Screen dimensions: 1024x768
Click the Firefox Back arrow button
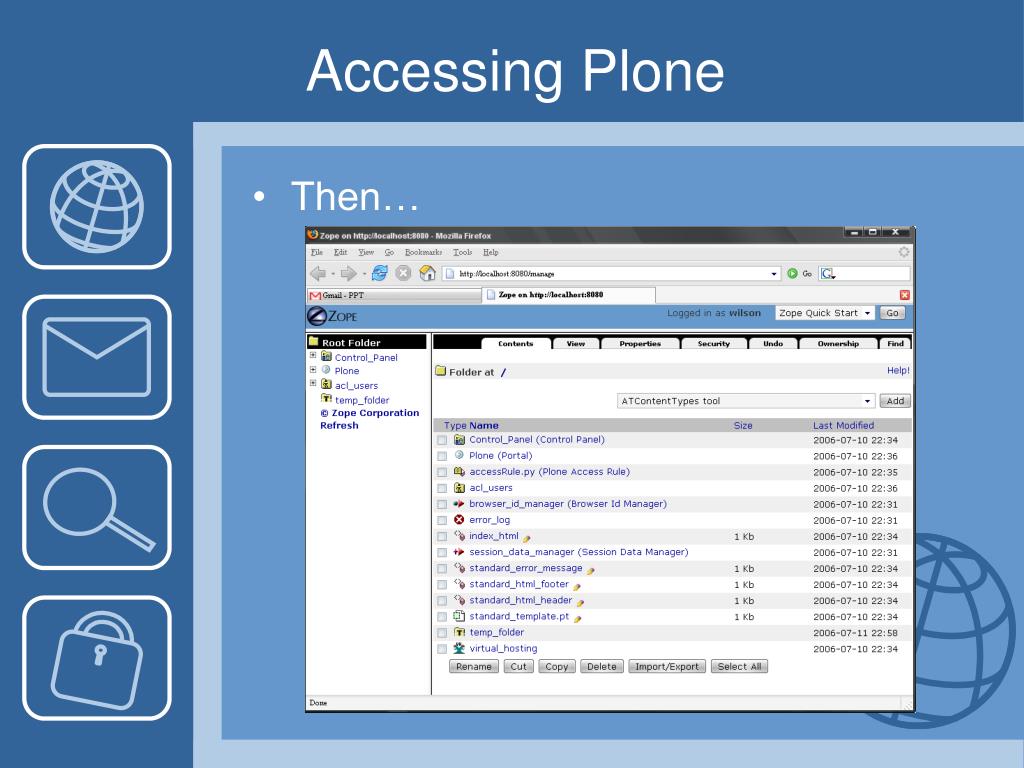click(318, 274)
